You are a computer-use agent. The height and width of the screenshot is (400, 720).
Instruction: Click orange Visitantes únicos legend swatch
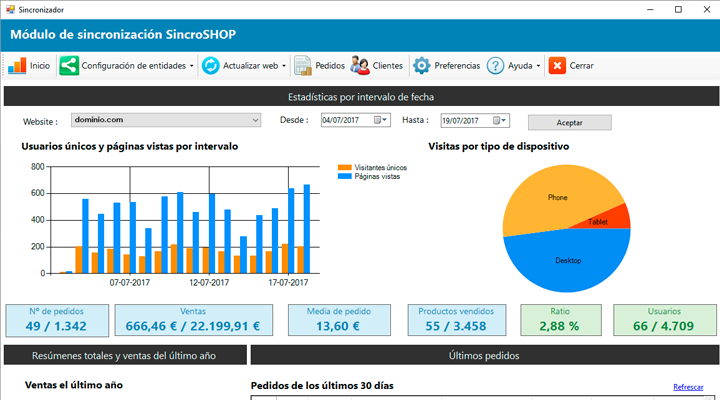344,168
